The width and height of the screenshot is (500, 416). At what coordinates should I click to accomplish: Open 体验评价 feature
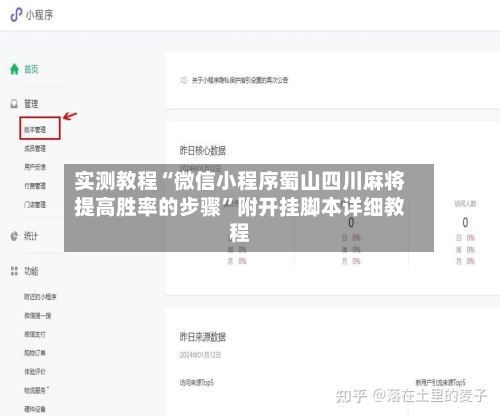click(35, 371)
